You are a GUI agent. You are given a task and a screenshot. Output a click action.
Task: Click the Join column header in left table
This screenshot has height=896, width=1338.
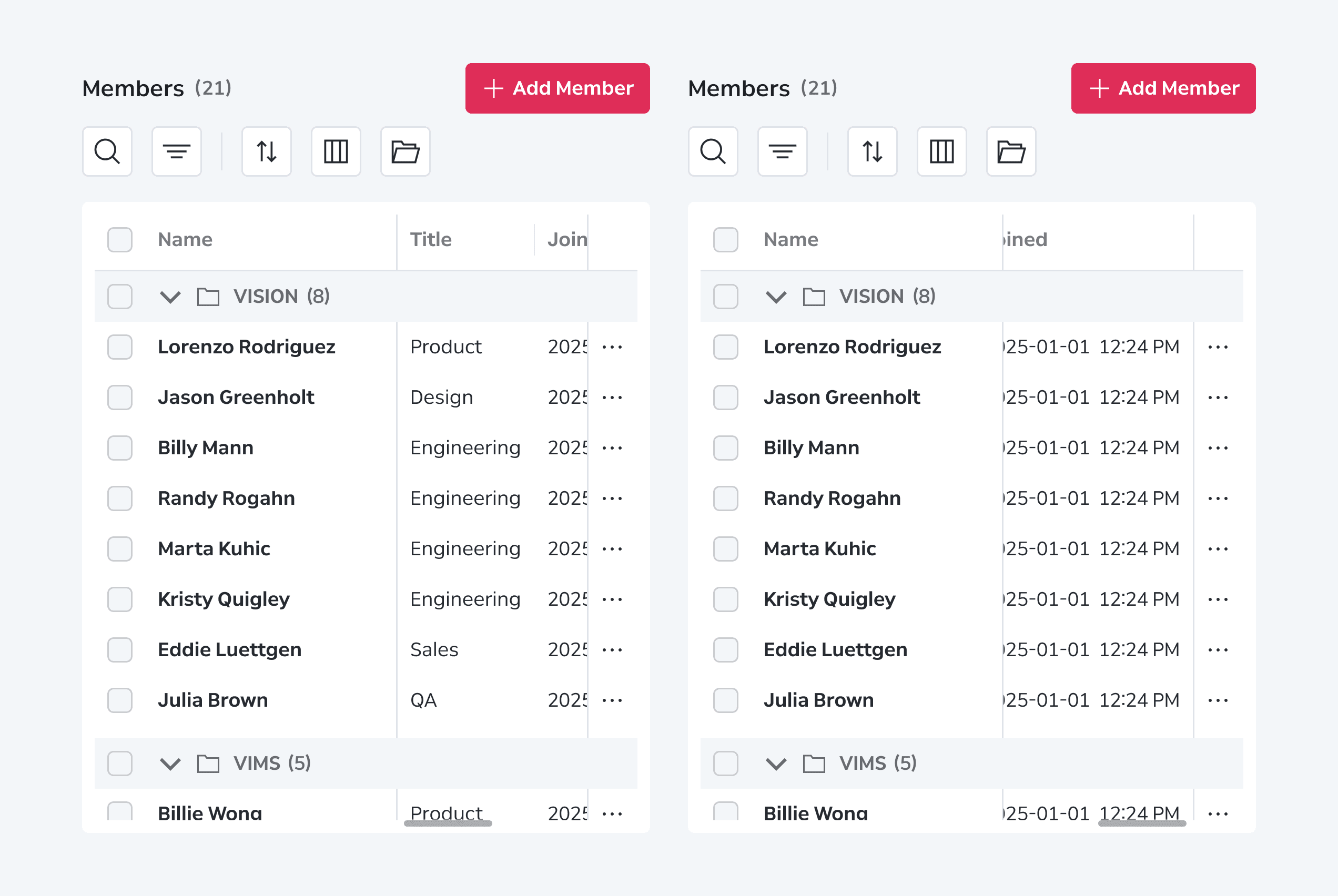tap(567, 239)
